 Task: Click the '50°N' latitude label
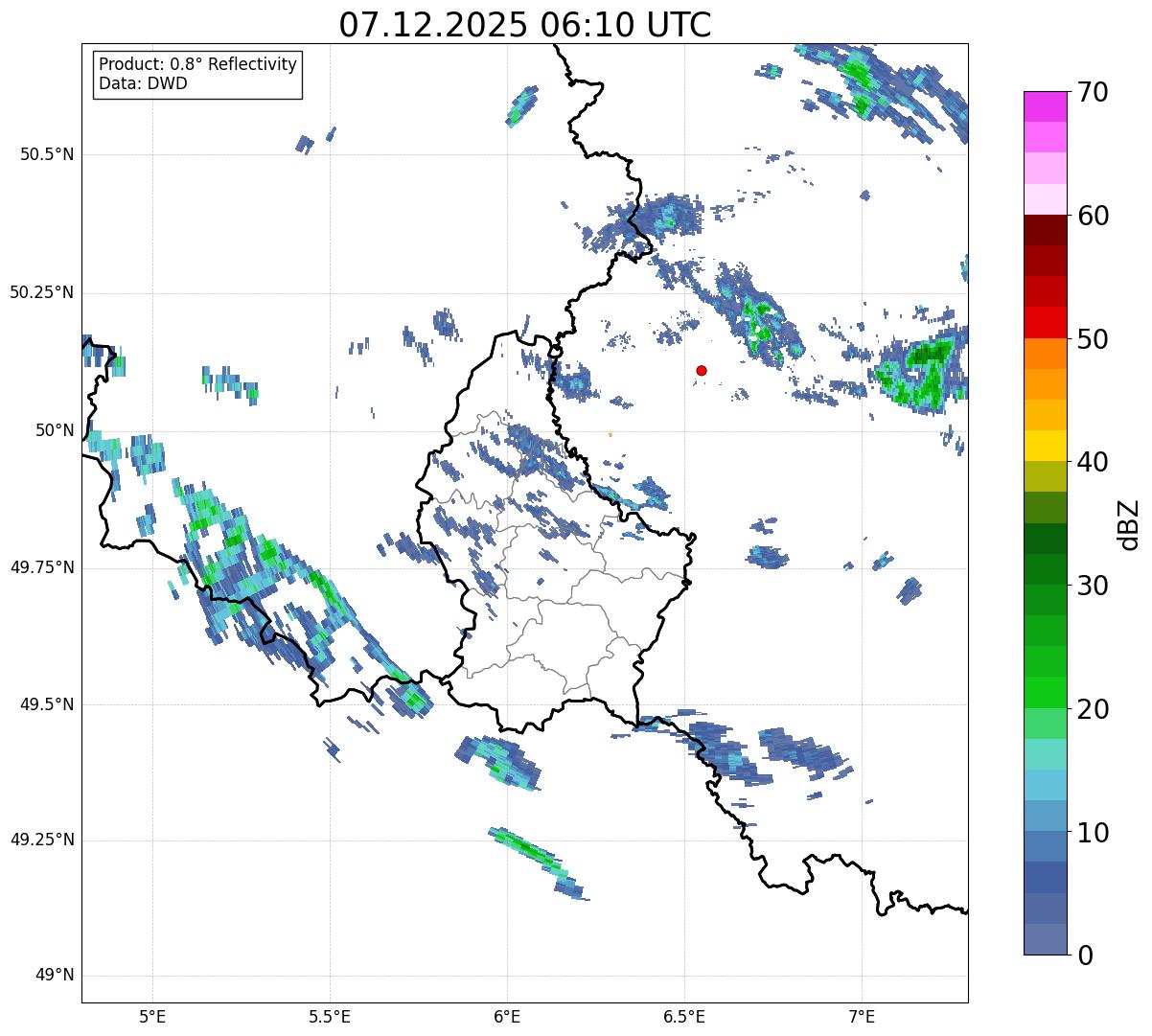[55, 430]
